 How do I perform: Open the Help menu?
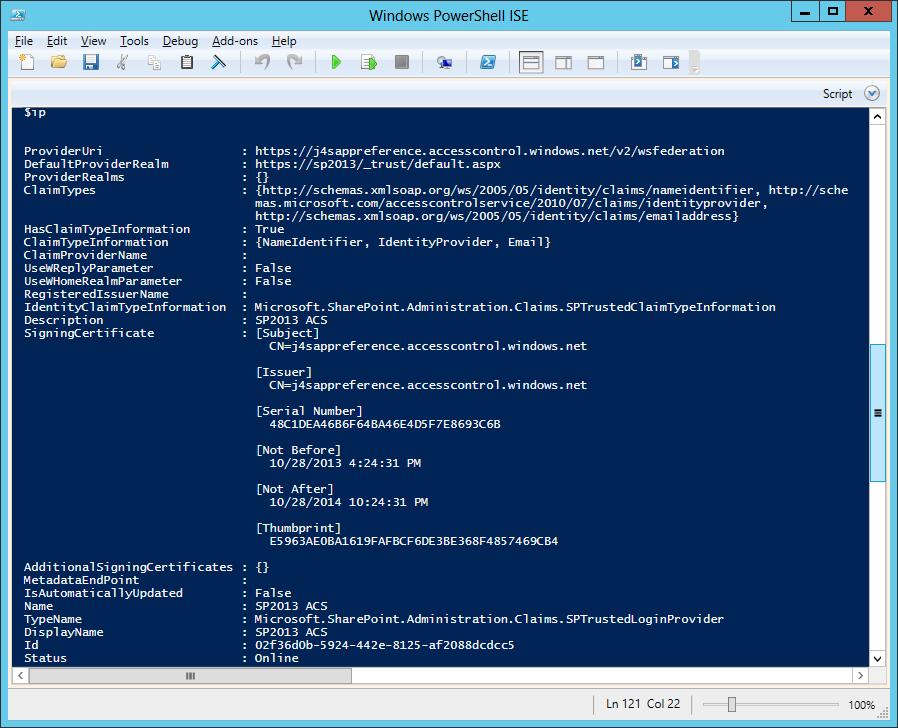[x=284, y=41]
